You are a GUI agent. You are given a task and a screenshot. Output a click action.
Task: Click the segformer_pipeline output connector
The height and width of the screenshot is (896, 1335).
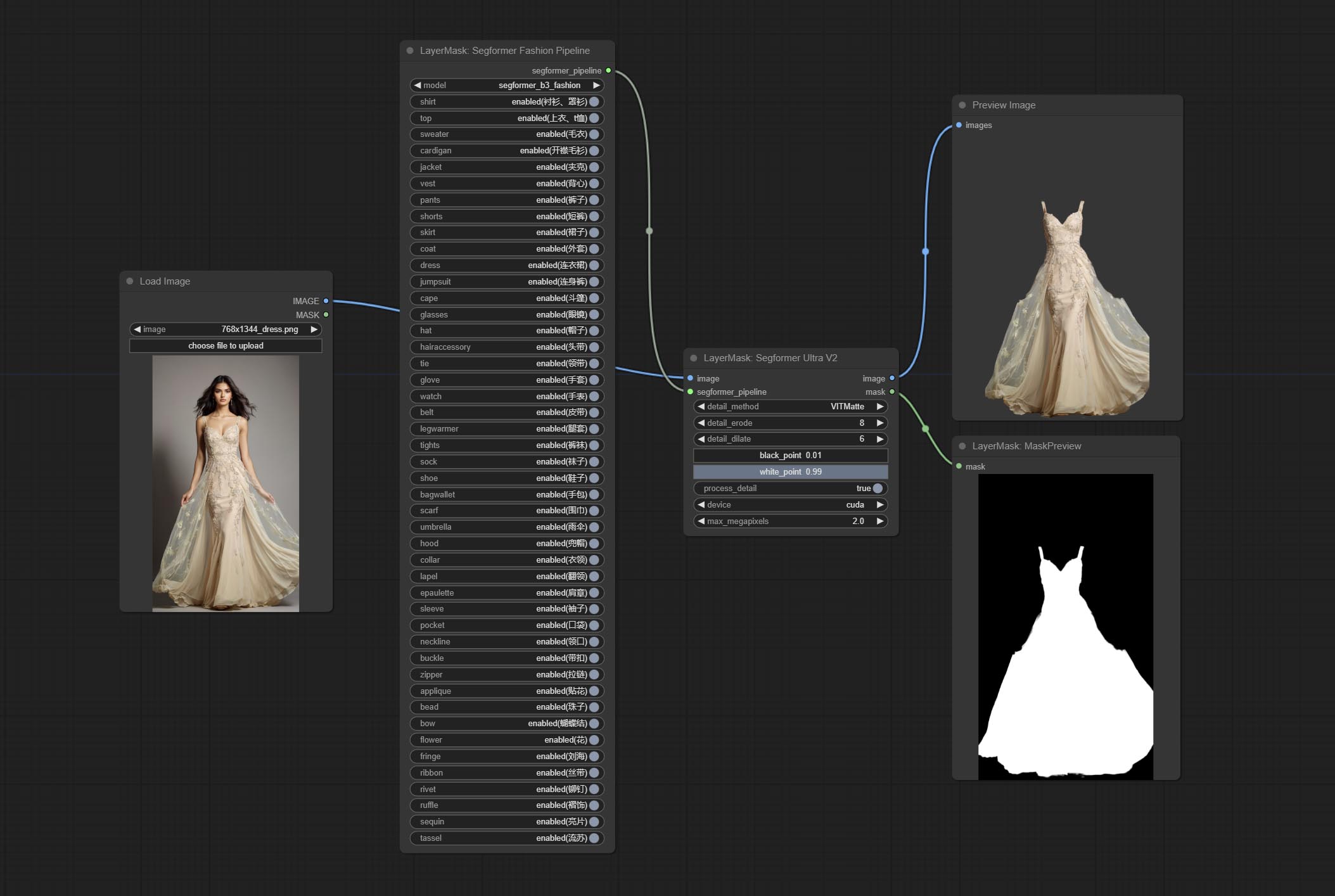608,70
